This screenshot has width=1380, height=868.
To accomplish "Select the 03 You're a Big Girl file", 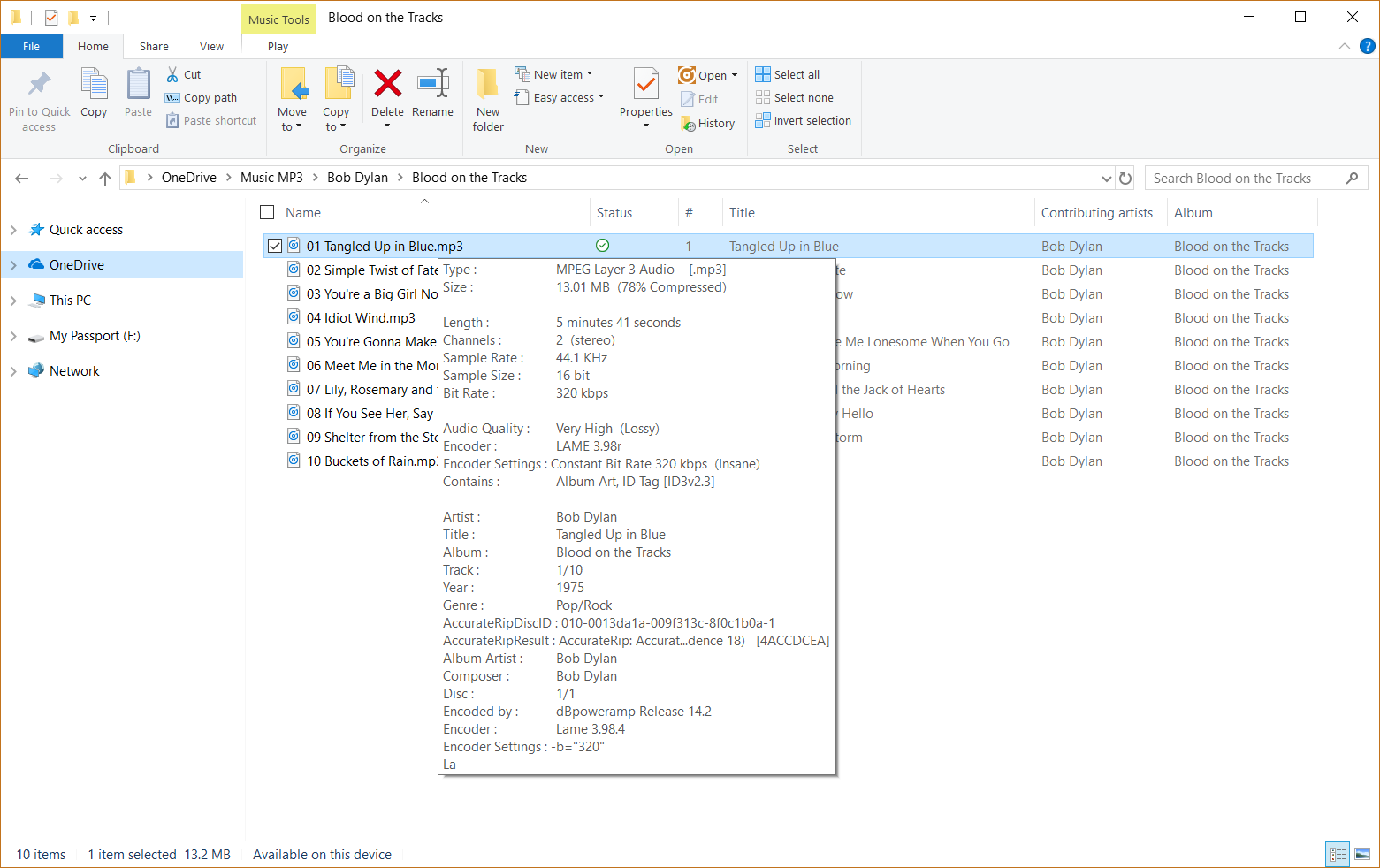I will point(372,293).
